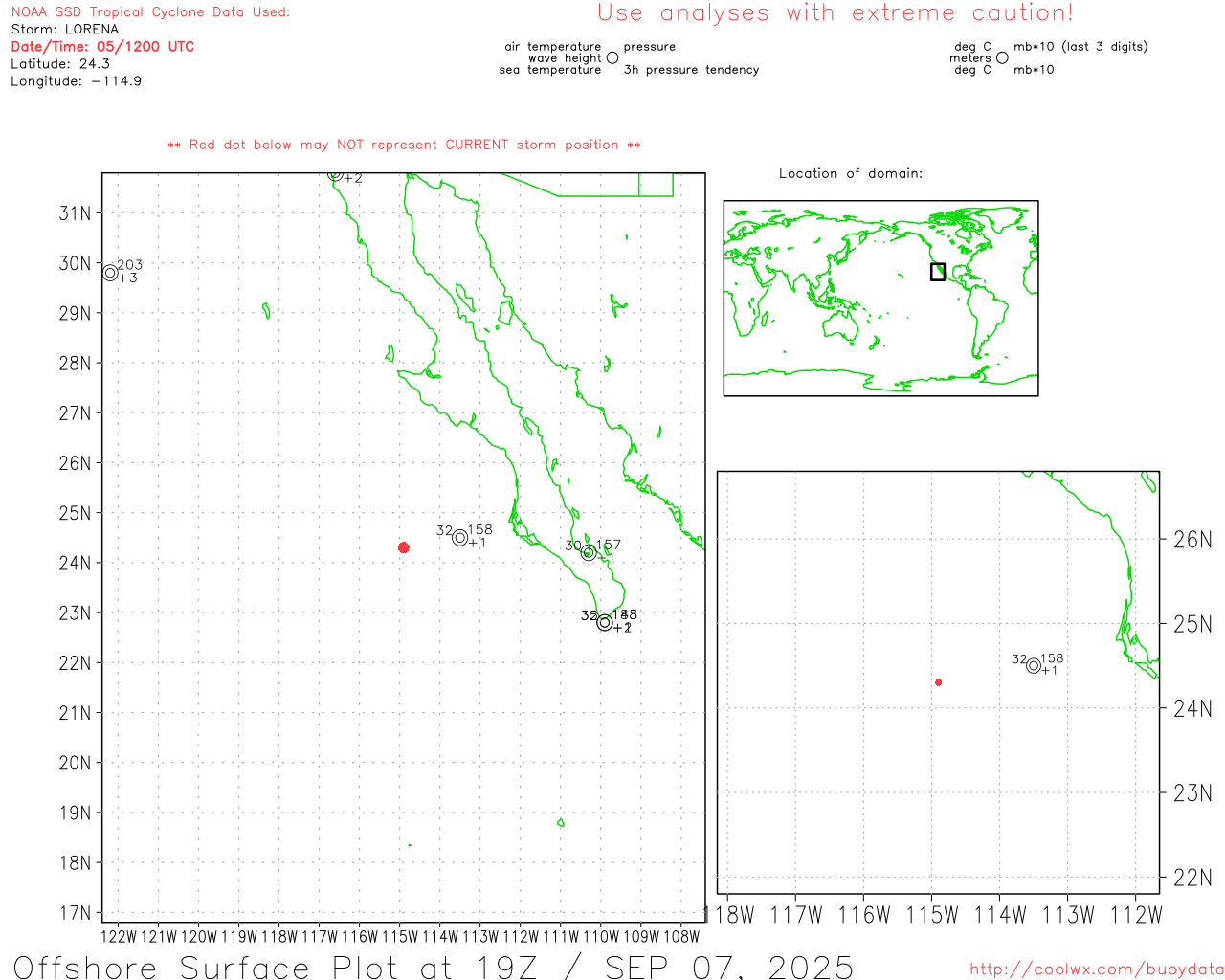This screenshot has width=1225, height=980.
Task: Select the buoy station marker labeled 203
Action: 110,273
